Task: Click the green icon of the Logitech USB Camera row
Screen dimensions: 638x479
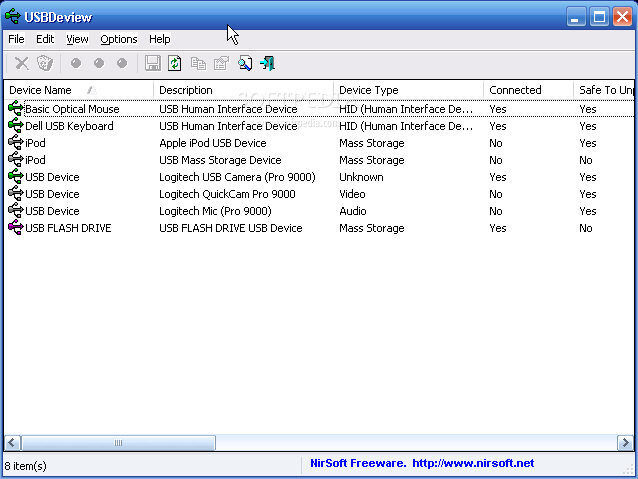Action: pos(15,177)
